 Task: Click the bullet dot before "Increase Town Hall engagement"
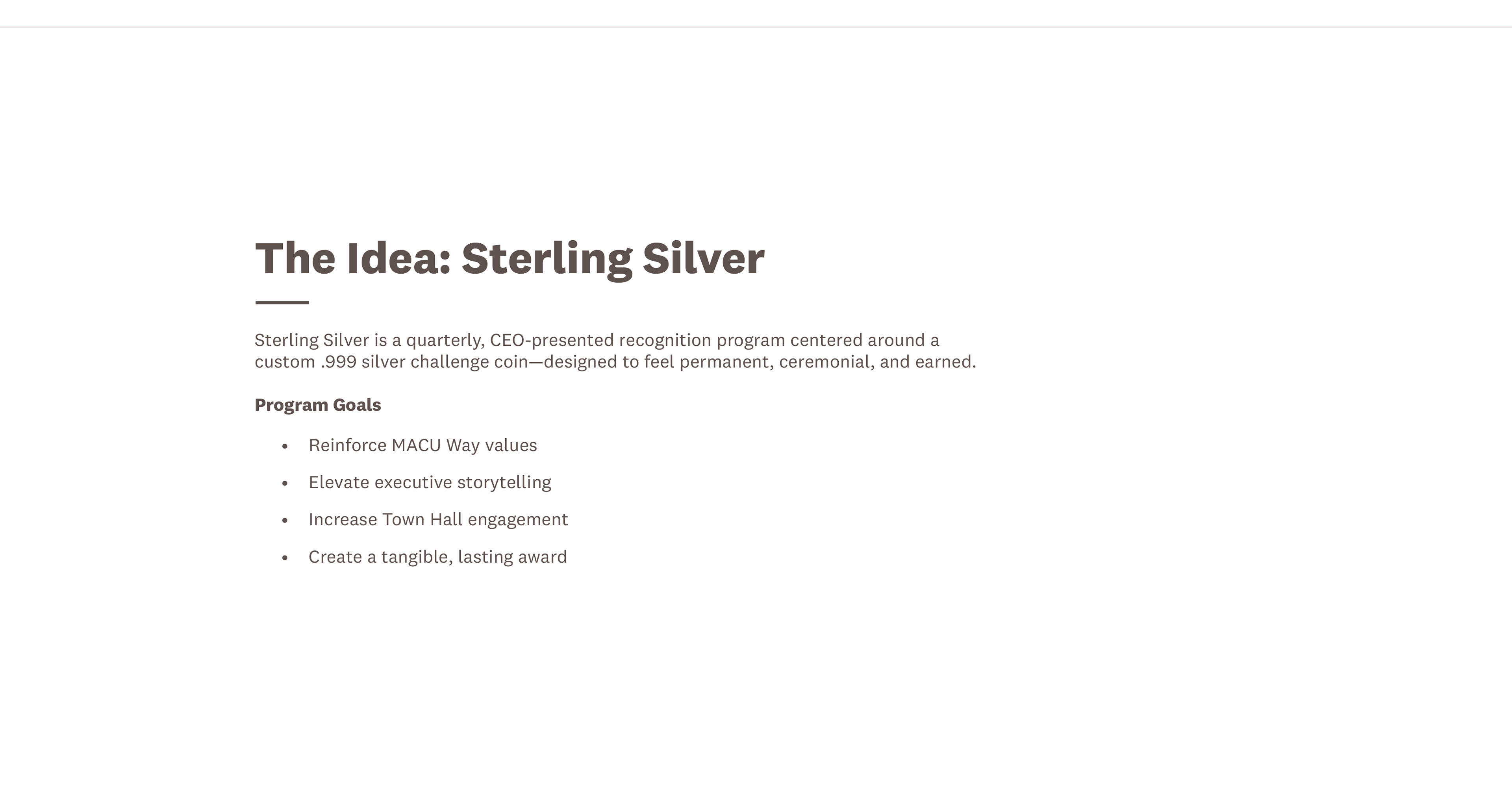[x=285, y=521]
